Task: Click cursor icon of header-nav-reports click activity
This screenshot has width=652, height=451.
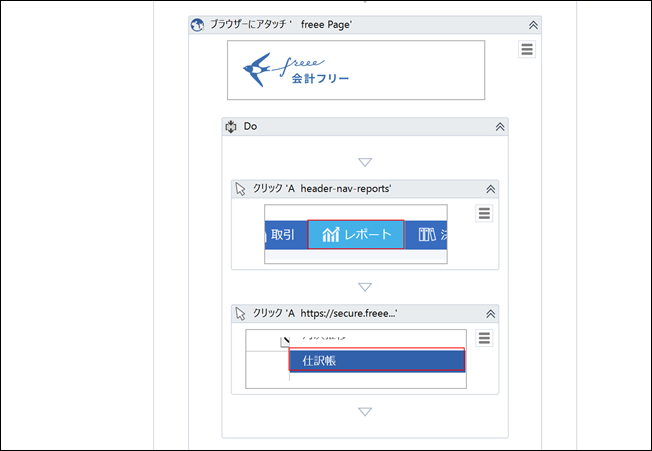Action: (240, 189)
